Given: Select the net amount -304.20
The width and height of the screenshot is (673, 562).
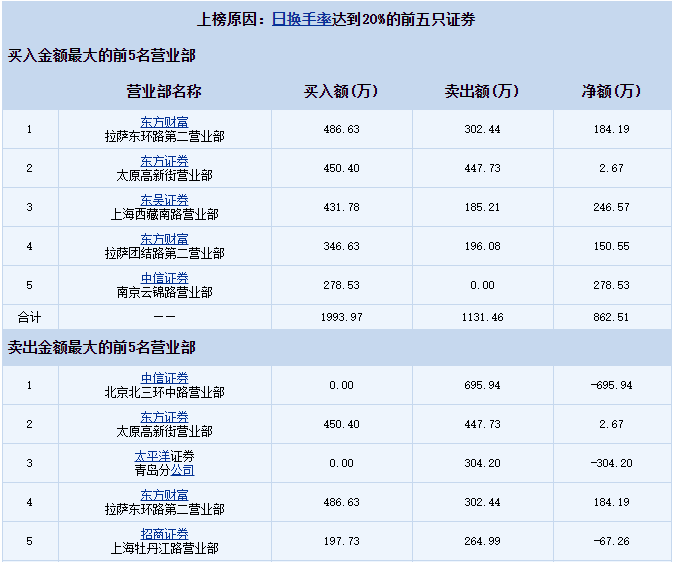Looking at the screenshot, I should click(x=611, y=463).
